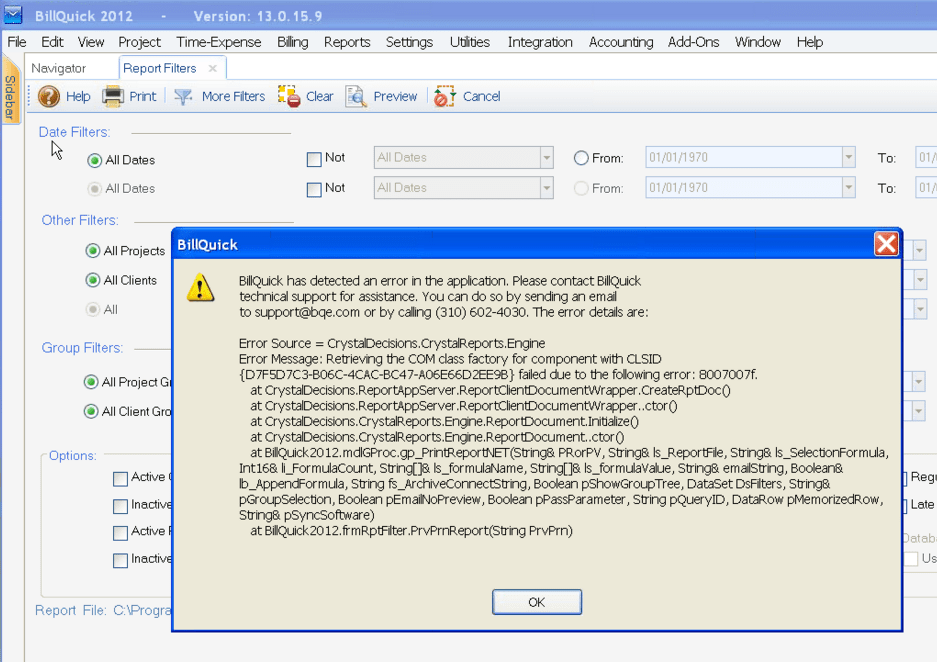Click the Report File path text
The width and height of the screenshot is (937, 662).
pyautogui.click(x=142, y=610)
